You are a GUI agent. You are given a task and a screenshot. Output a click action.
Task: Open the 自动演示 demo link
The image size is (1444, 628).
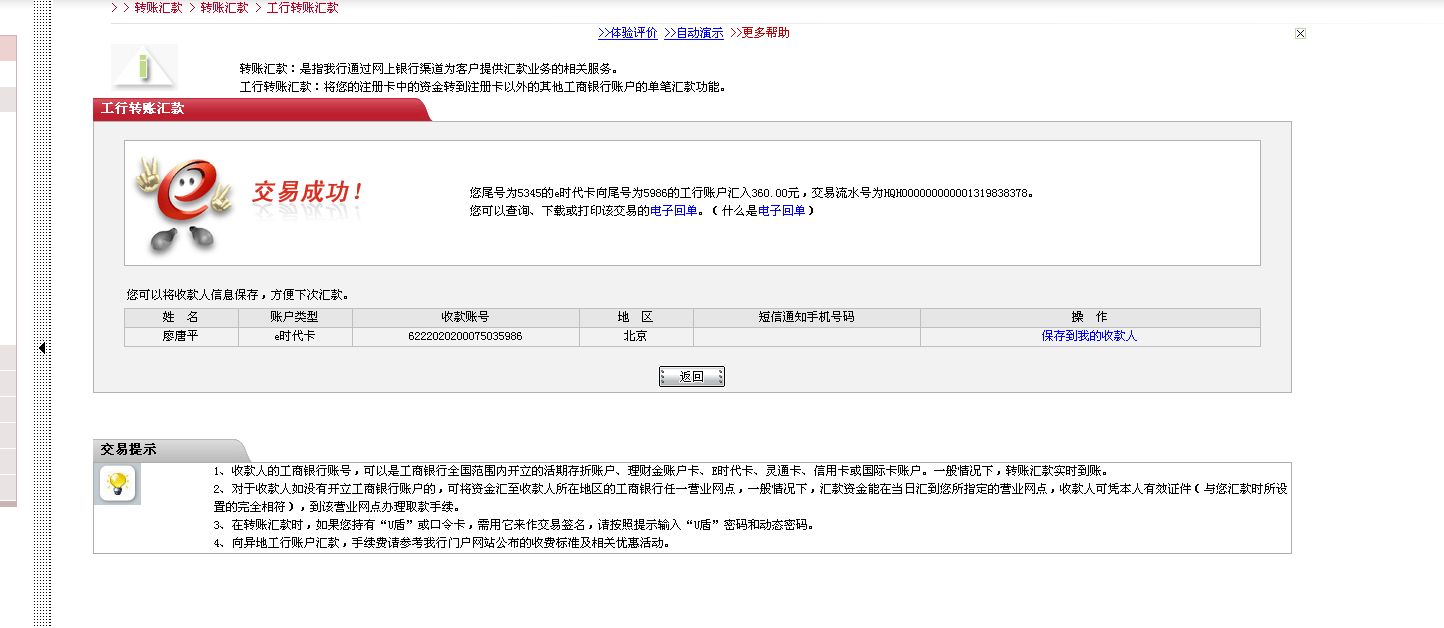693,33
